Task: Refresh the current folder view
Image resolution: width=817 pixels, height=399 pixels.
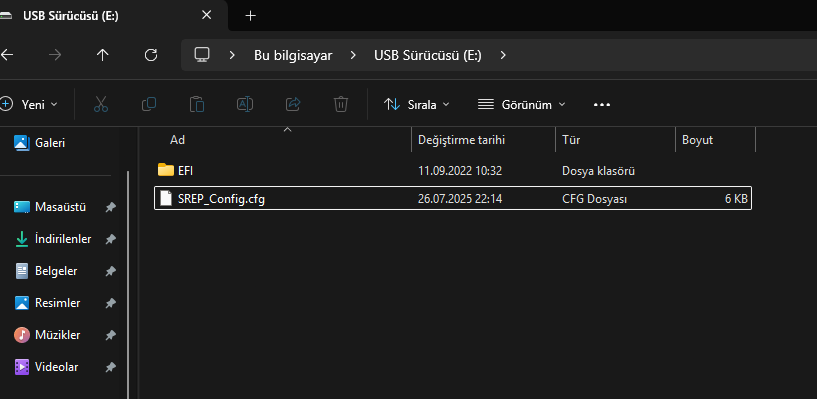Action: coord(151,55)
